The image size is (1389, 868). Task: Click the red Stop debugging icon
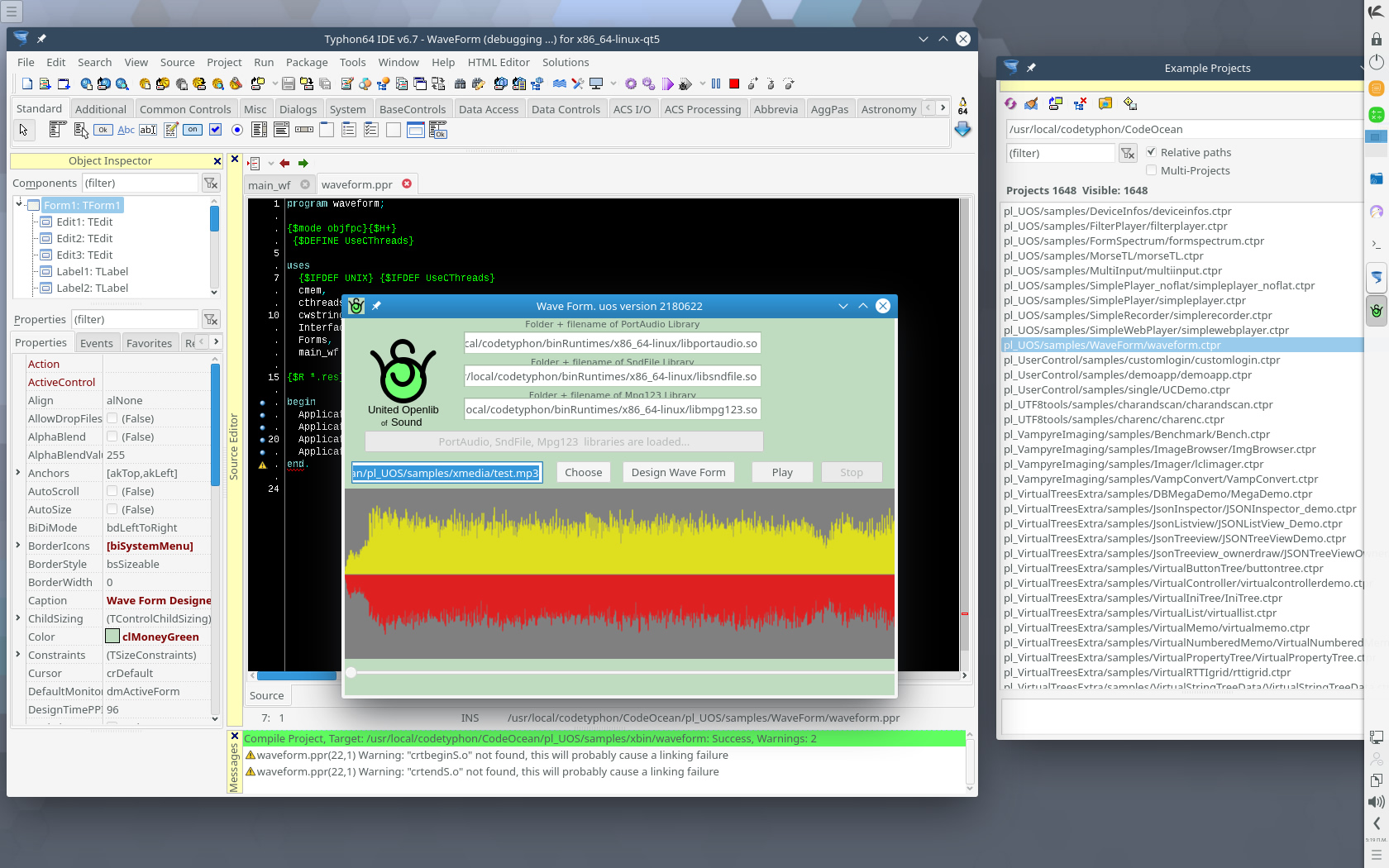click(x=734, y=83)
